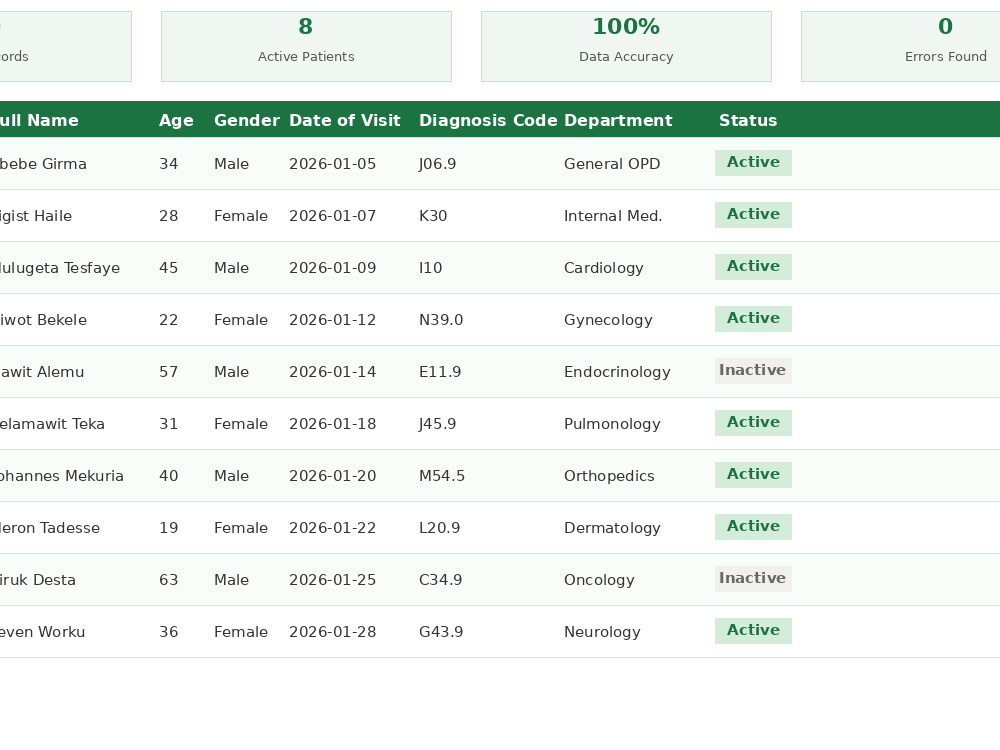This screenshot has width=1000, height=750.
Task: Click visit date 2026-01-14
Action: 332,372
